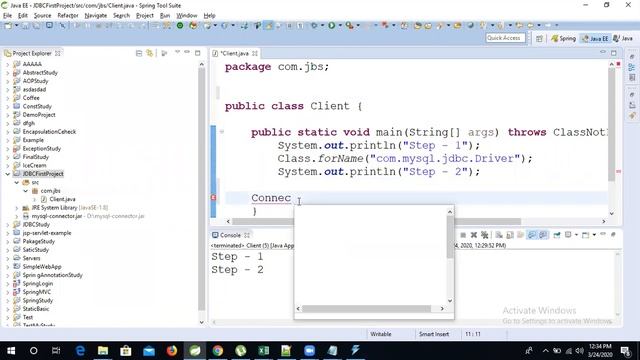Click the Pin Console icon
Viewport: 640px width, 360px height.
tap(557, 235)
